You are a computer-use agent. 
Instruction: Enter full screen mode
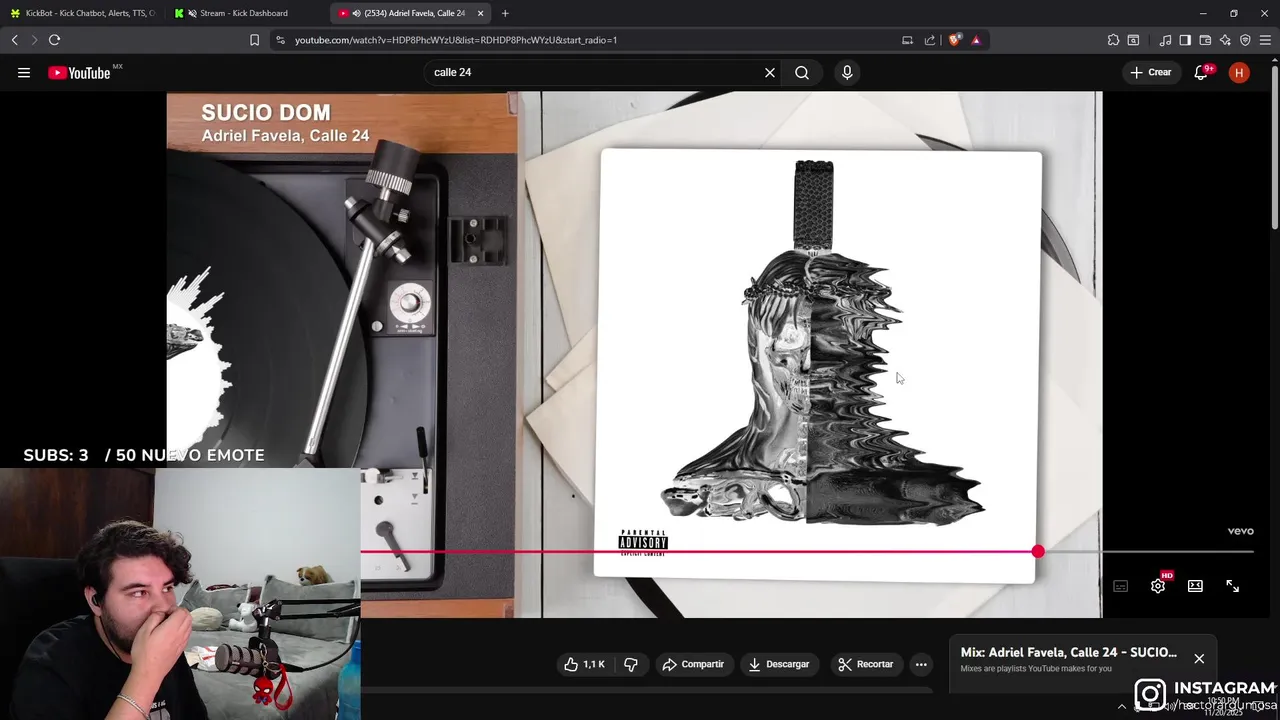click(1232, 586)
